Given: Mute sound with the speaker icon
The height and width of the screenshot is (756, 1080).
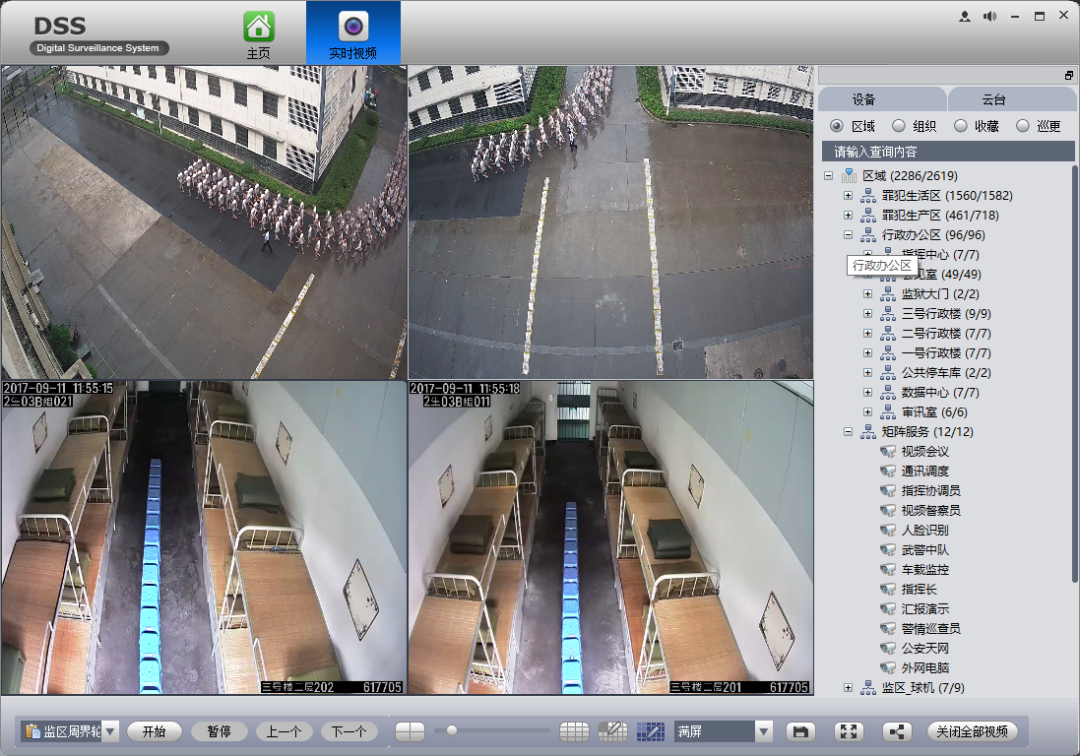Looking at the screenshot, I should click(990, 17).
